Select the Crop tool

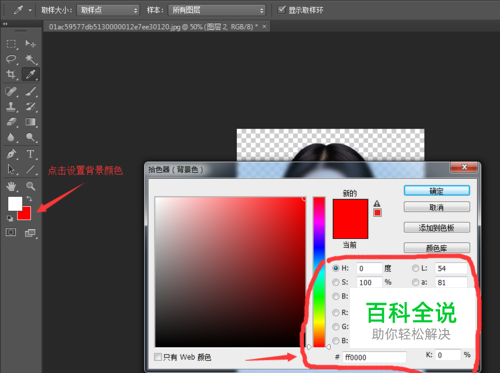coord(11,74)
